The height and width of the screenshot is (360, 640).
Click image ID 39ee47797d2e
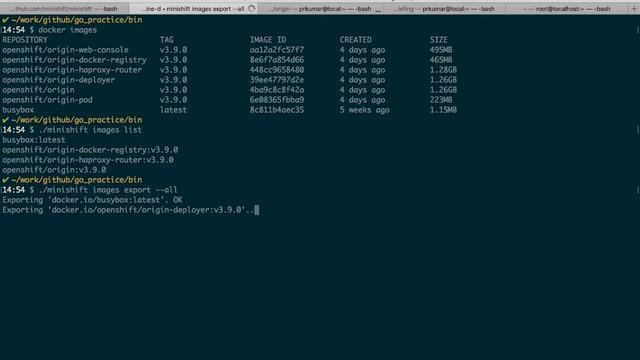point(277,80)
